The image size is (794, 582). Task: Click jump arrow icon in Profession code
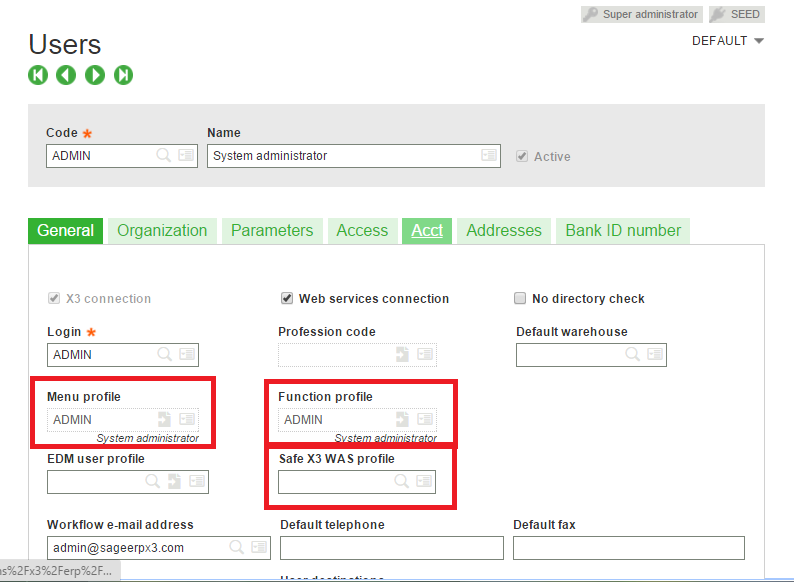click(x=402, y=354)
